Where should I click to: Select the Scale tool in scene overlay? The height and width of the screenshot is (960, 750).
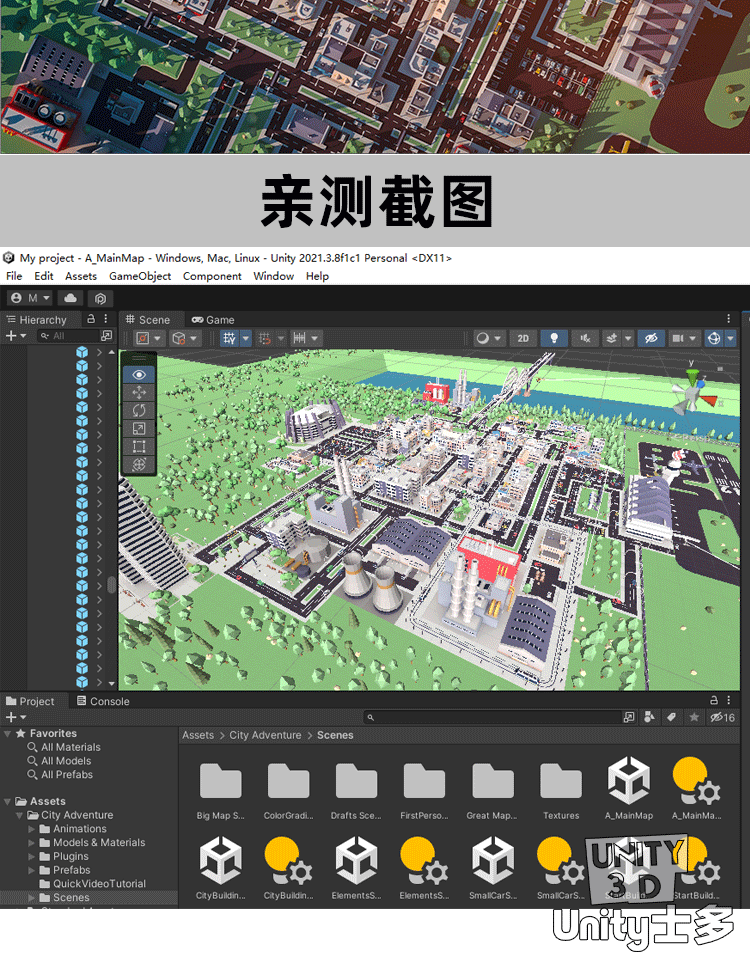tap(139, 429)
